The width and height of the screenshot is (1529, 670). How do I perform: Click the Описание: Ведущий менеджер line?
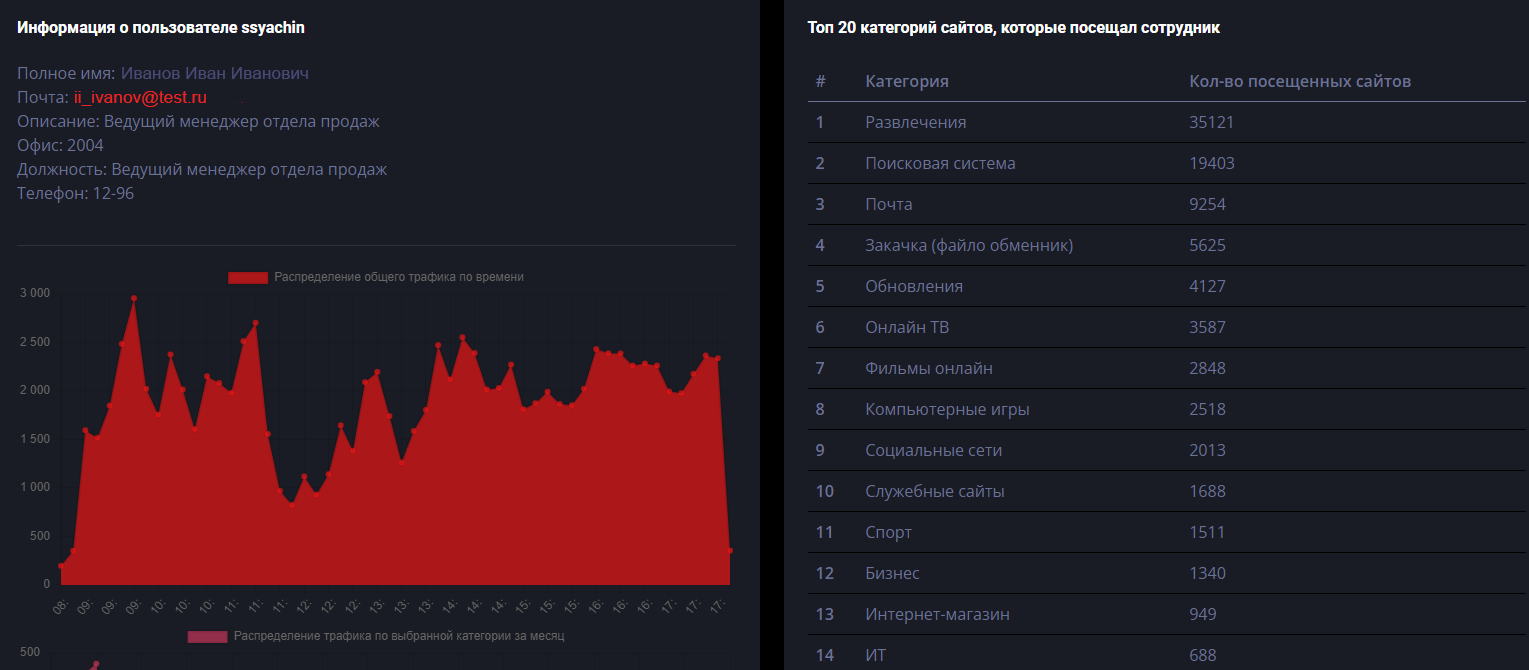[x=198, y=121]
